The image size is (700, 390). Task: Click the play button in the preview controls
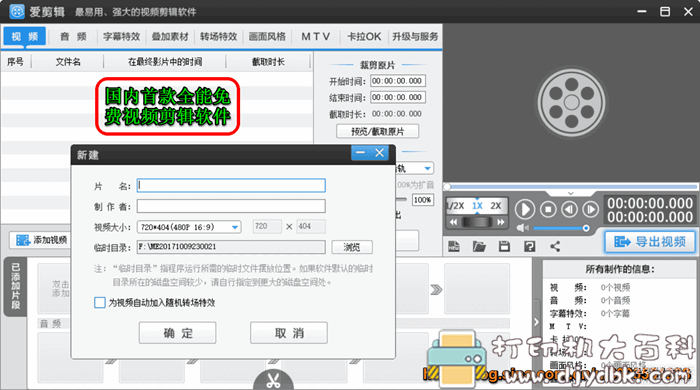tap(525, 209)
